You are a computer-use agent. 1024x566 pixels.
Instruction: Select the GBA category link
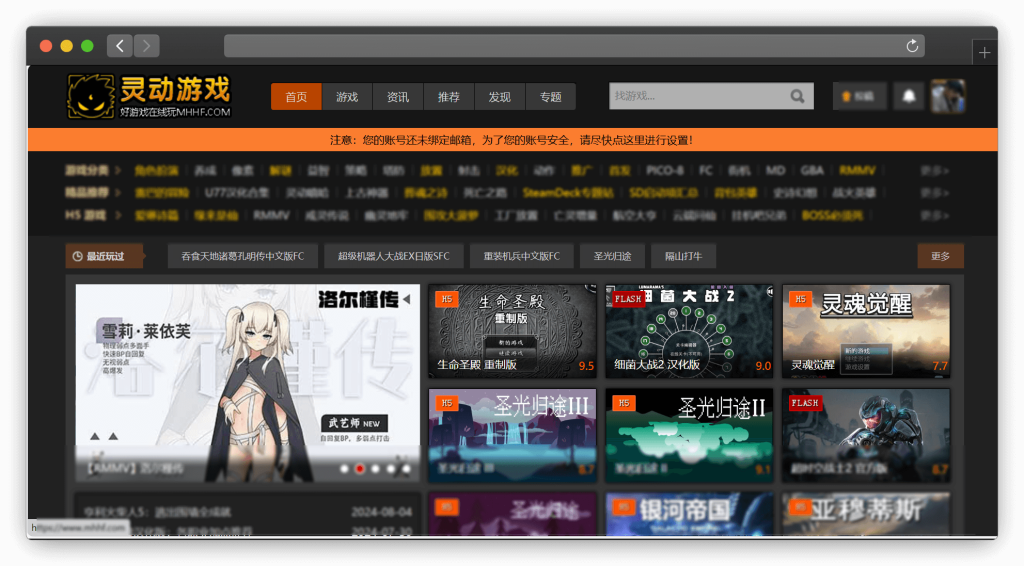(812, 170)
